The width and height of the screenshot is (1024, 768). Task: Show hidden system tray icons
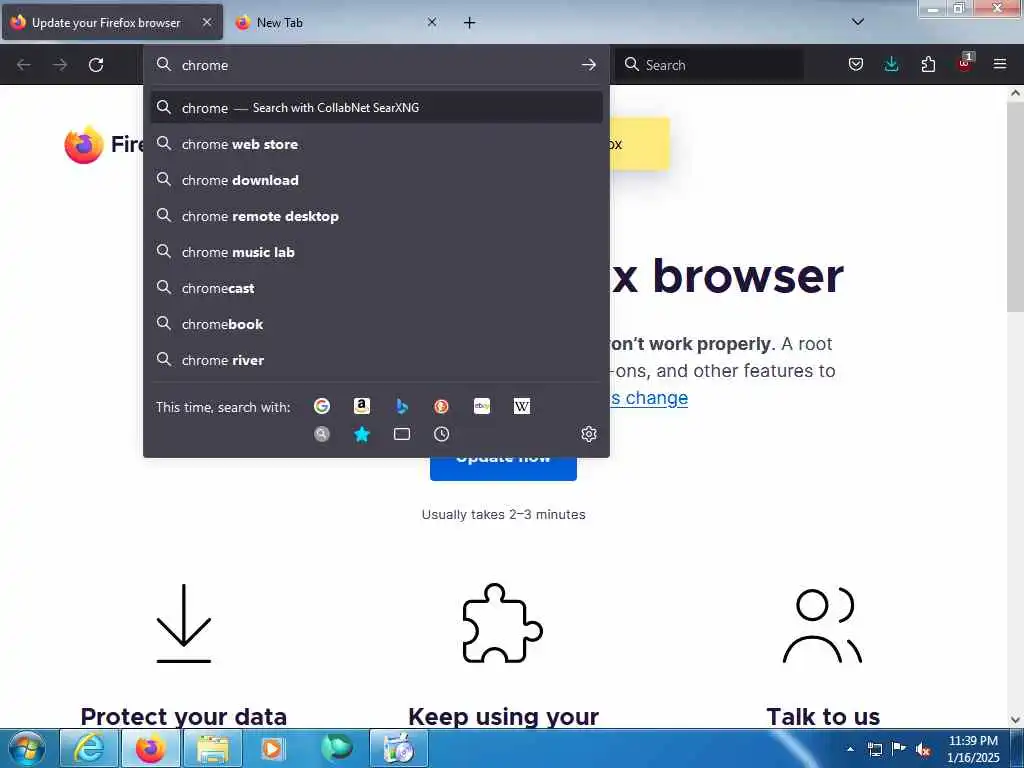tap(850, 749)
